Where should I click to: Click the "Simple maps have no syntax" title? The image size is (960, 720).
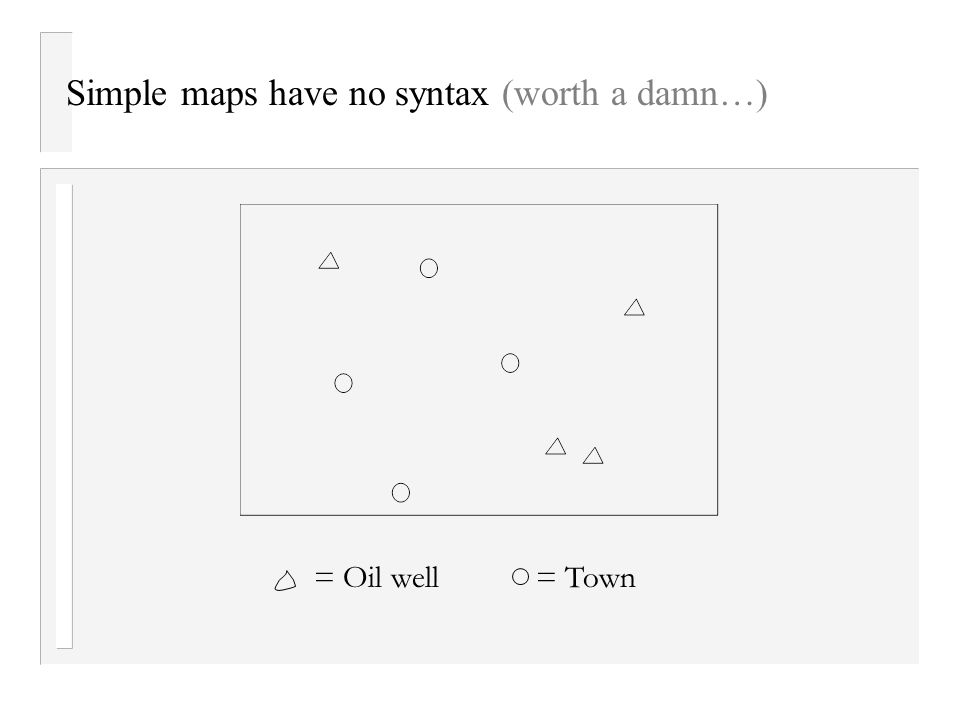pos(277,94)
